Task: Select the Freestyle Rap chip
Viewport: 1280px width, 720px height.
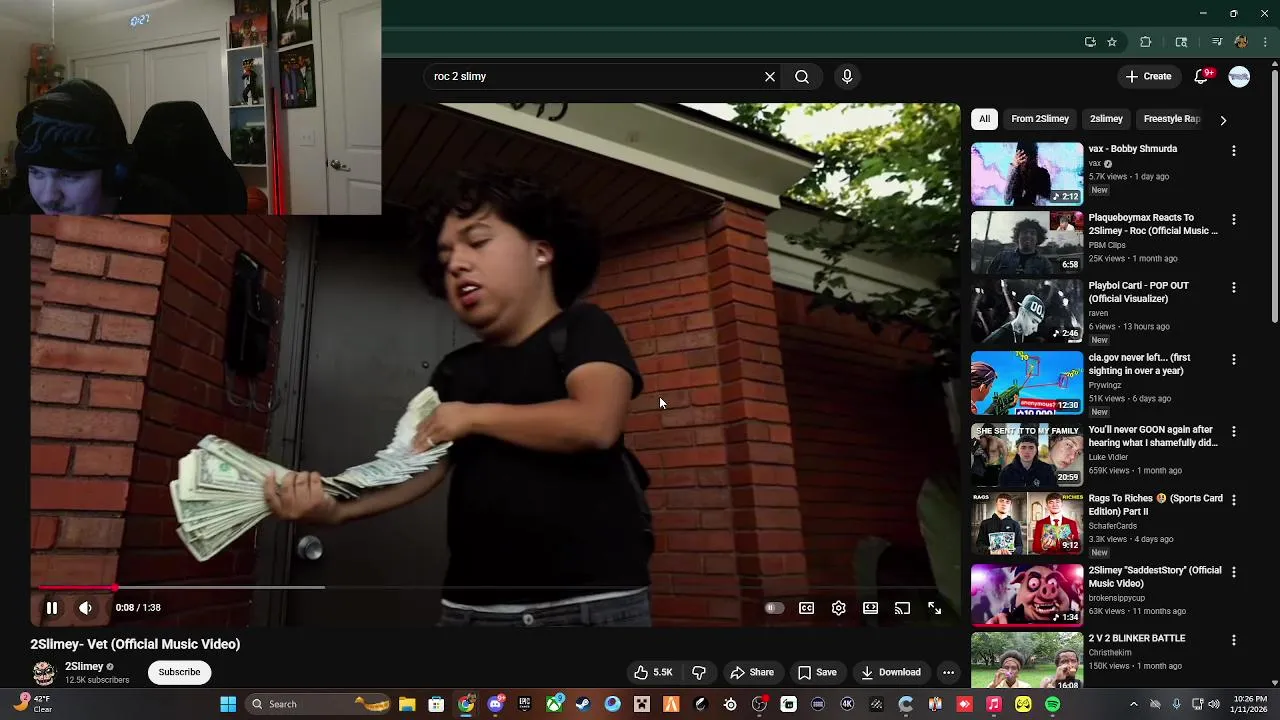Action: tap(1171, 119)
